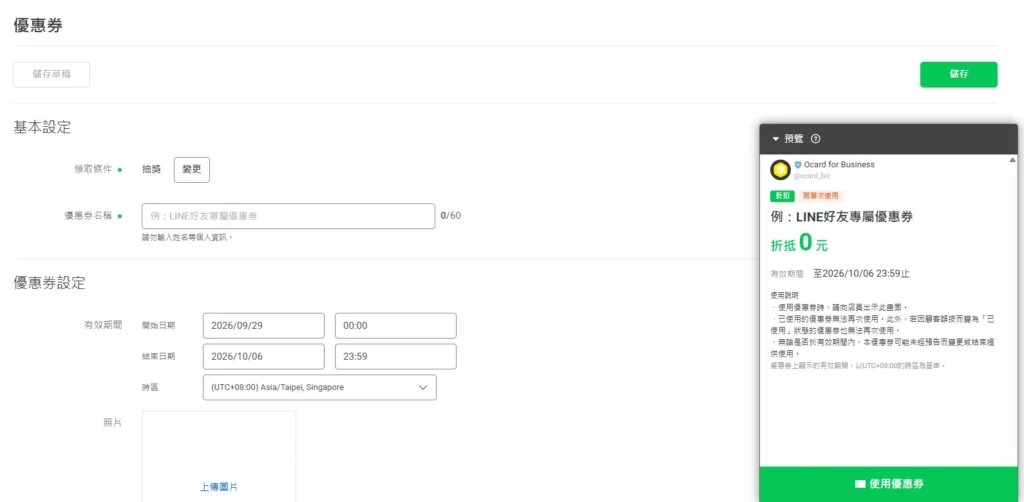The image size is (1024, 502).
Task: Open the start time field 00:00
Action: point(396,326)
